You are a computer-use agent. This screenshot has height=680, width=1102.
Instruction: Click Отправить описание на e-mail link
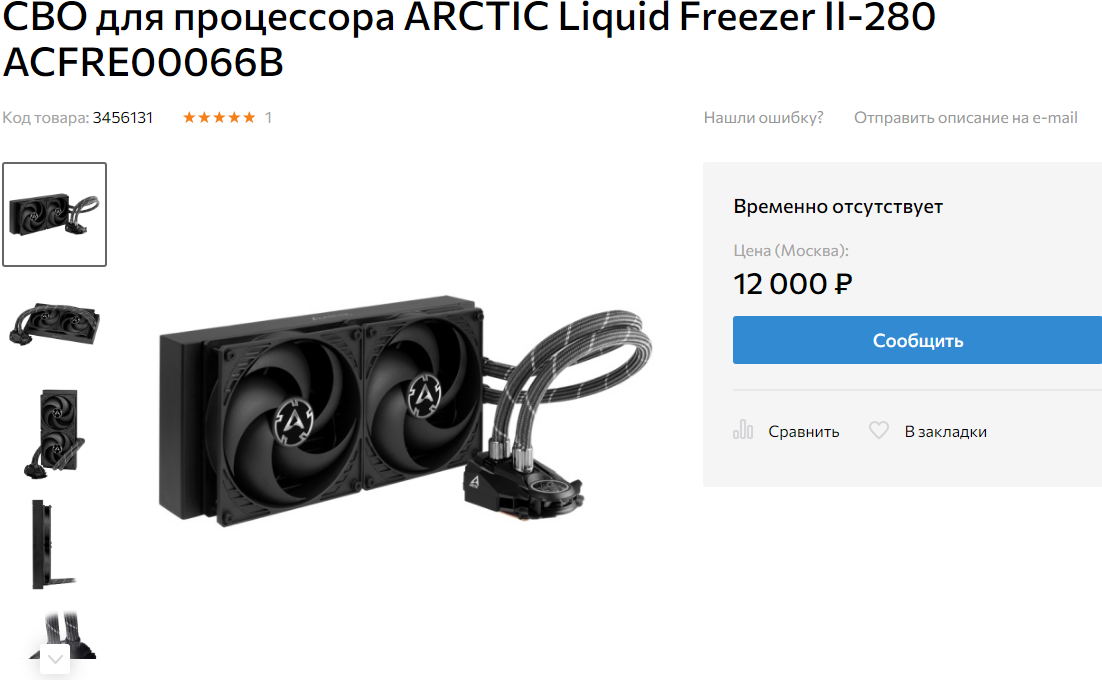(x=966, y=117)
